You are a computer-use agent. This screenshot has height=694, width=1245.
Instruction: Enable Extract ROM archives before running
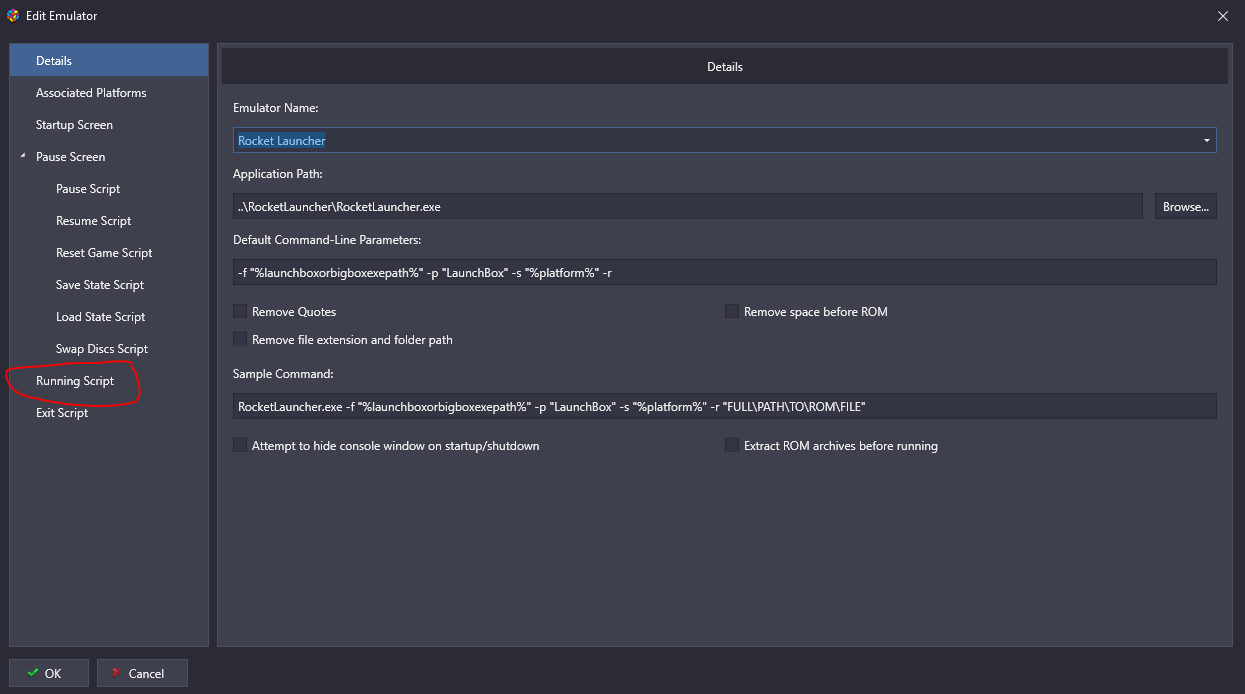(732, 445)
